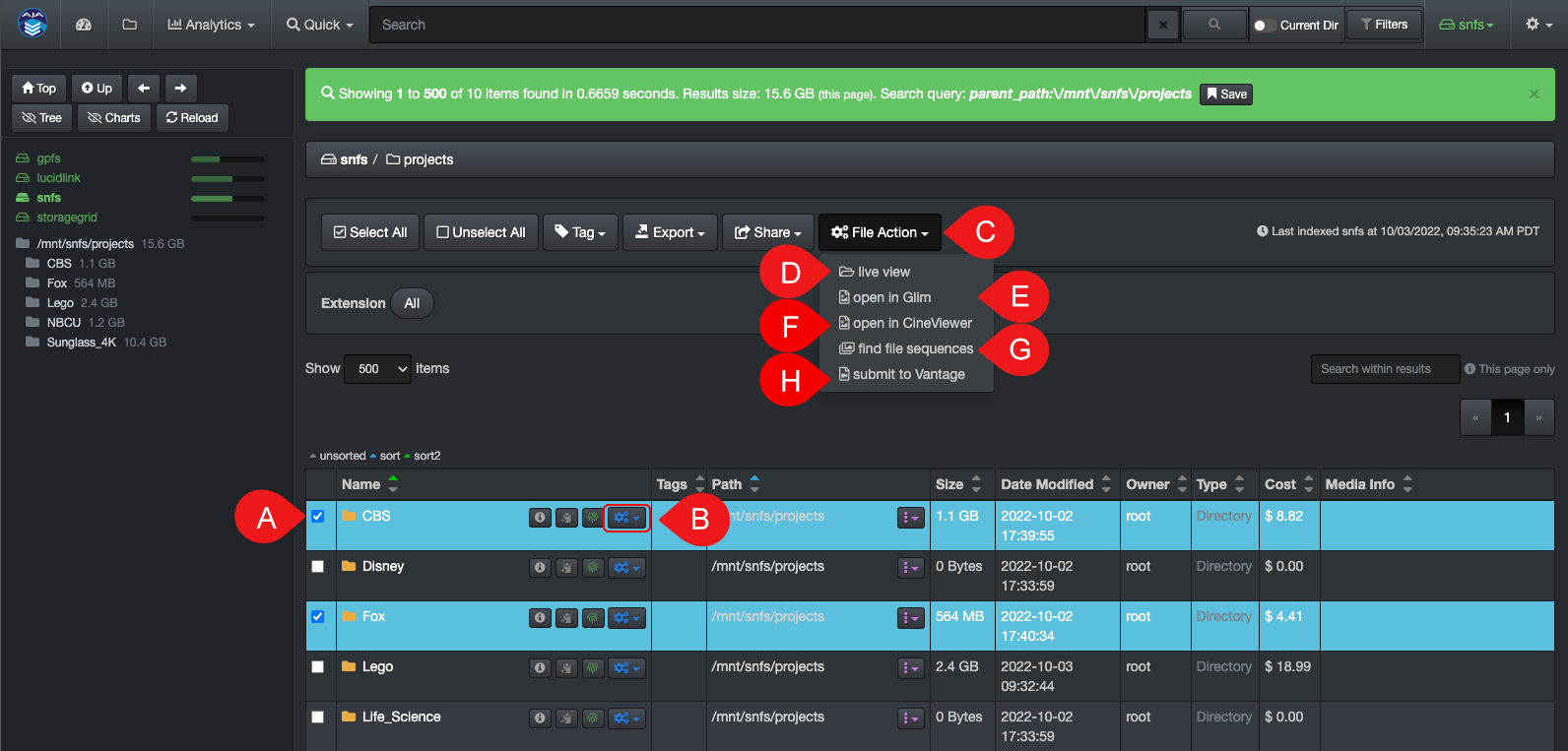Screen dimensions: 1568x751
Task: Click the folder icon in top navigation bar
Action: (x=129, y=25)
